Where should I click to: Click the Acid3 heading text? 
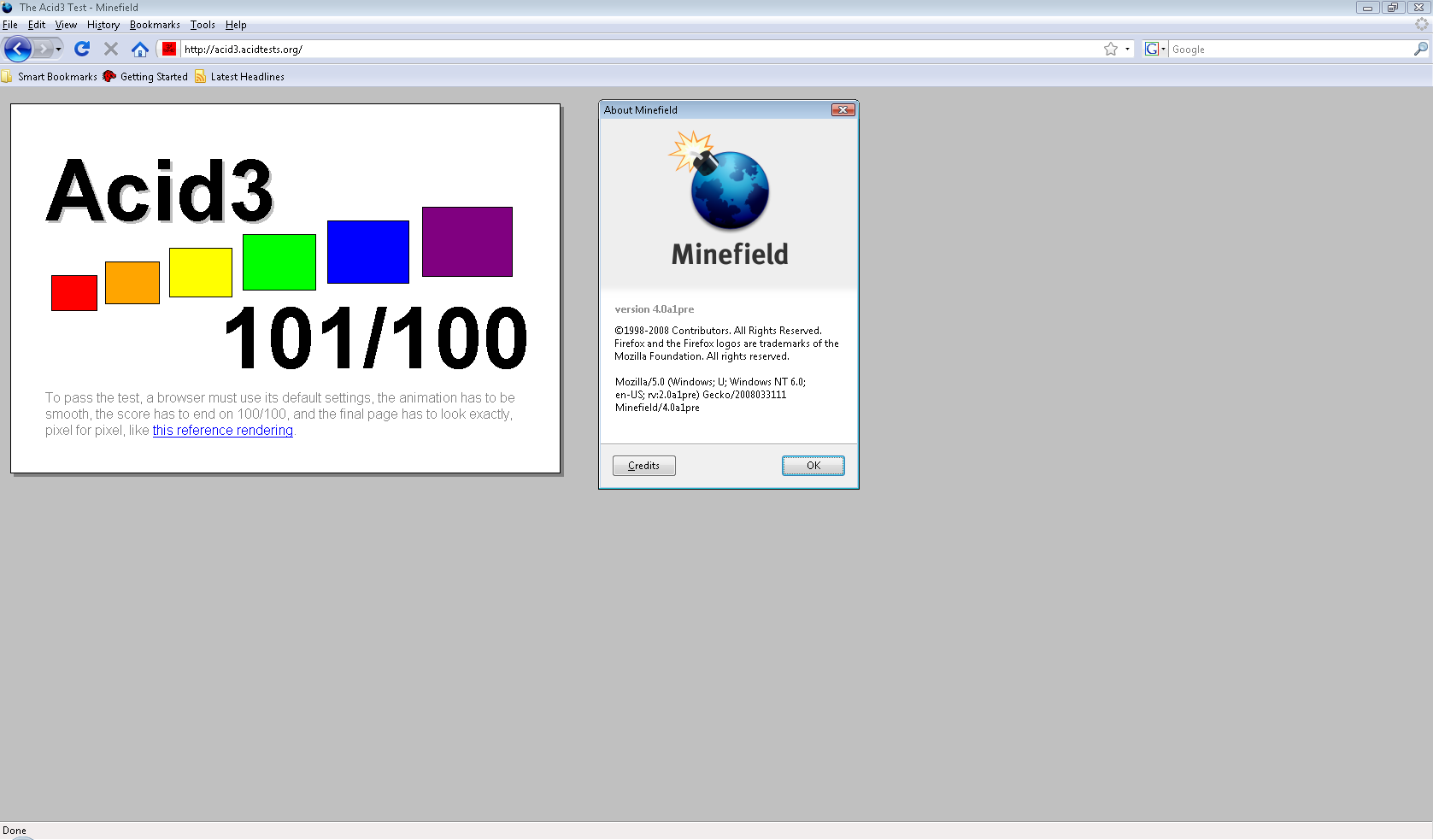click(160, 191)
